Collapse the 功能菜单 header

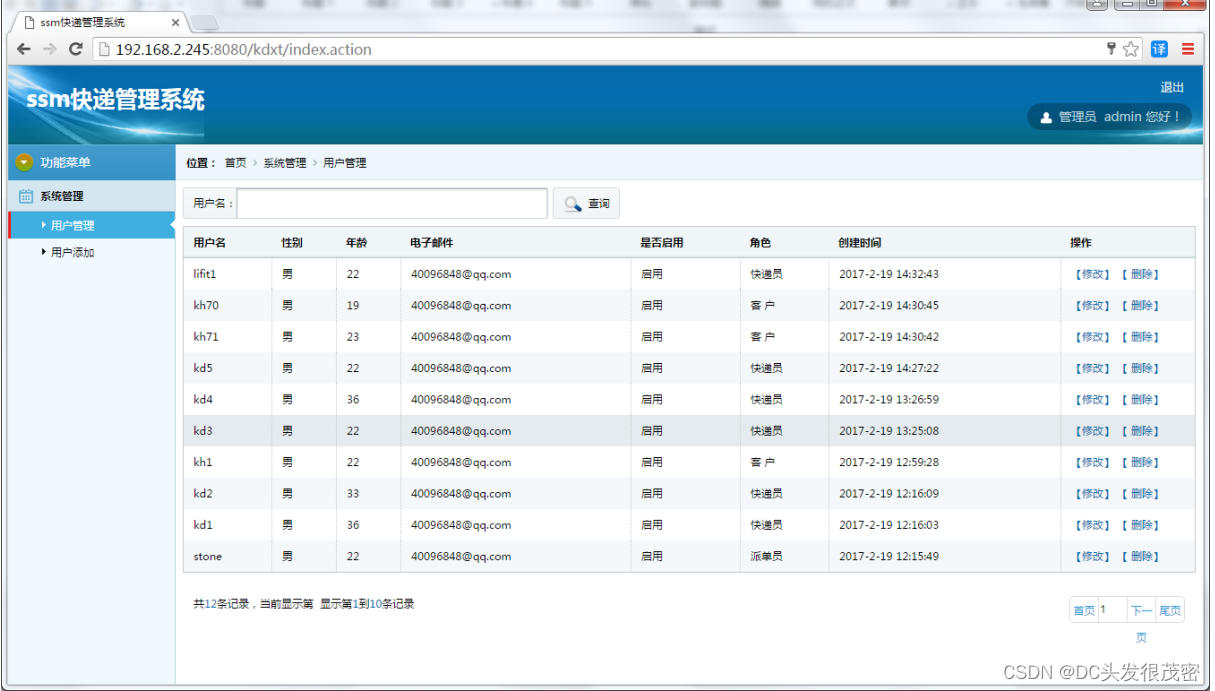[x=92, y=162]
